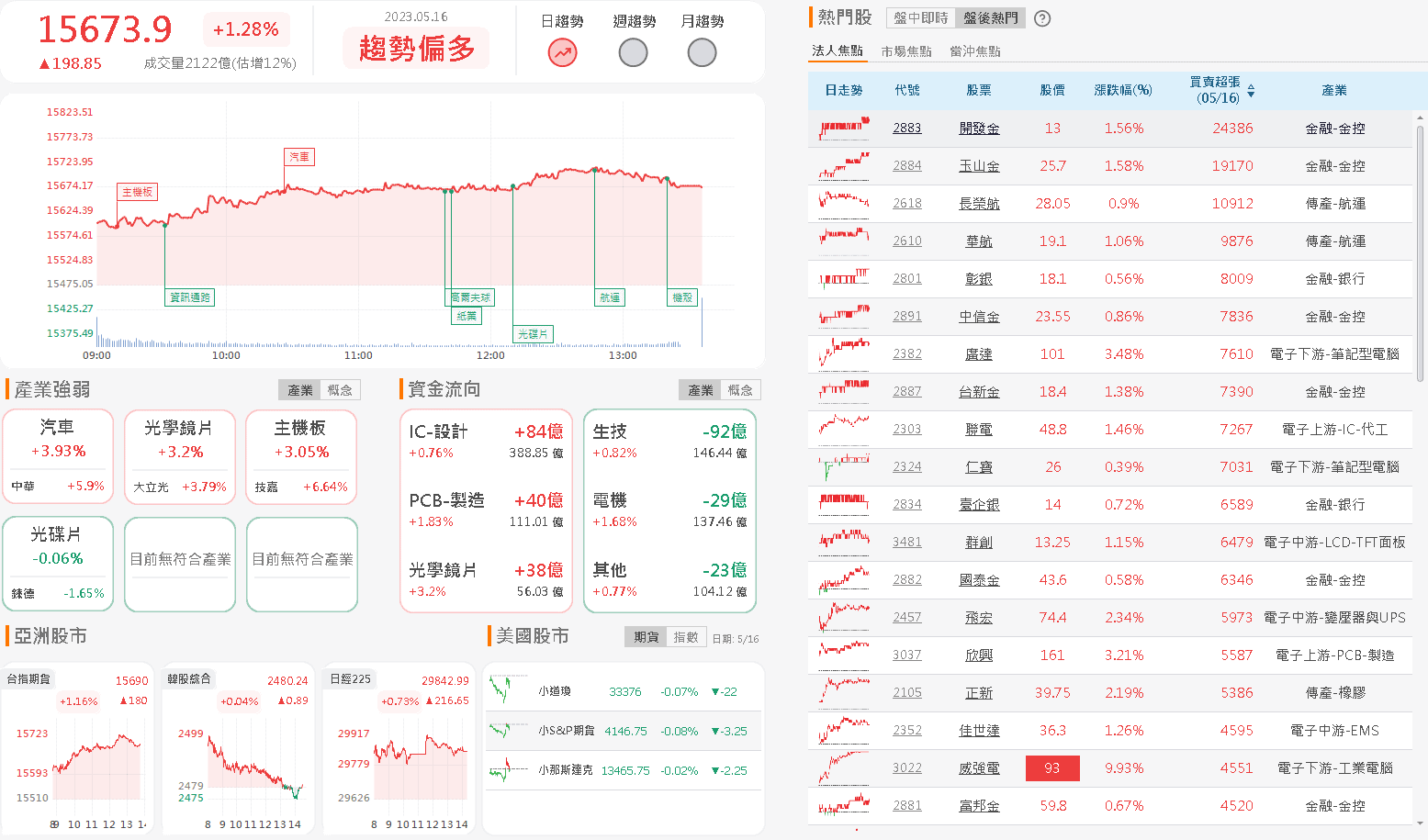Click the 玉山金 daily trend sparkline
The height and width of the screenshot is (840, 1428).
tap(844, 166)
